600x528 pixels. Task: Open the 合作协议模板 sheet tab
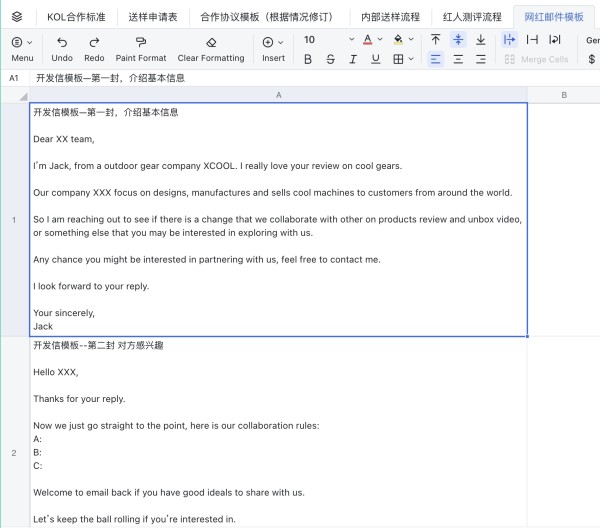tap(269, 17)
